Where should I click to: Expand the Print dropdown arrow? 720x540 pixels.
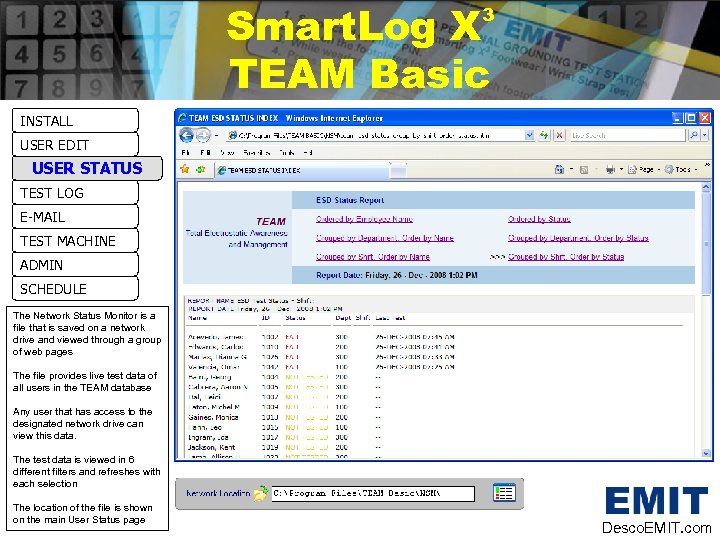pyautogui.click(x=621, y=169)
